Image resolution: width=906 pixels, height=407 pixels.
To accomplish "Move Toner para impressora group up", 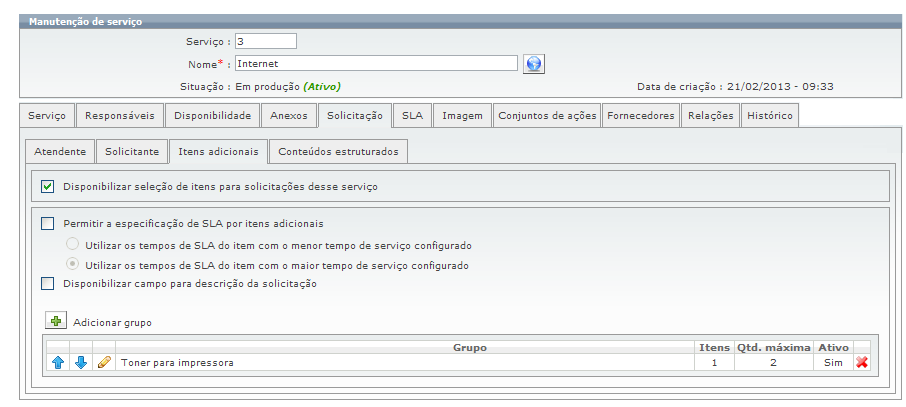I will (58, 363).
